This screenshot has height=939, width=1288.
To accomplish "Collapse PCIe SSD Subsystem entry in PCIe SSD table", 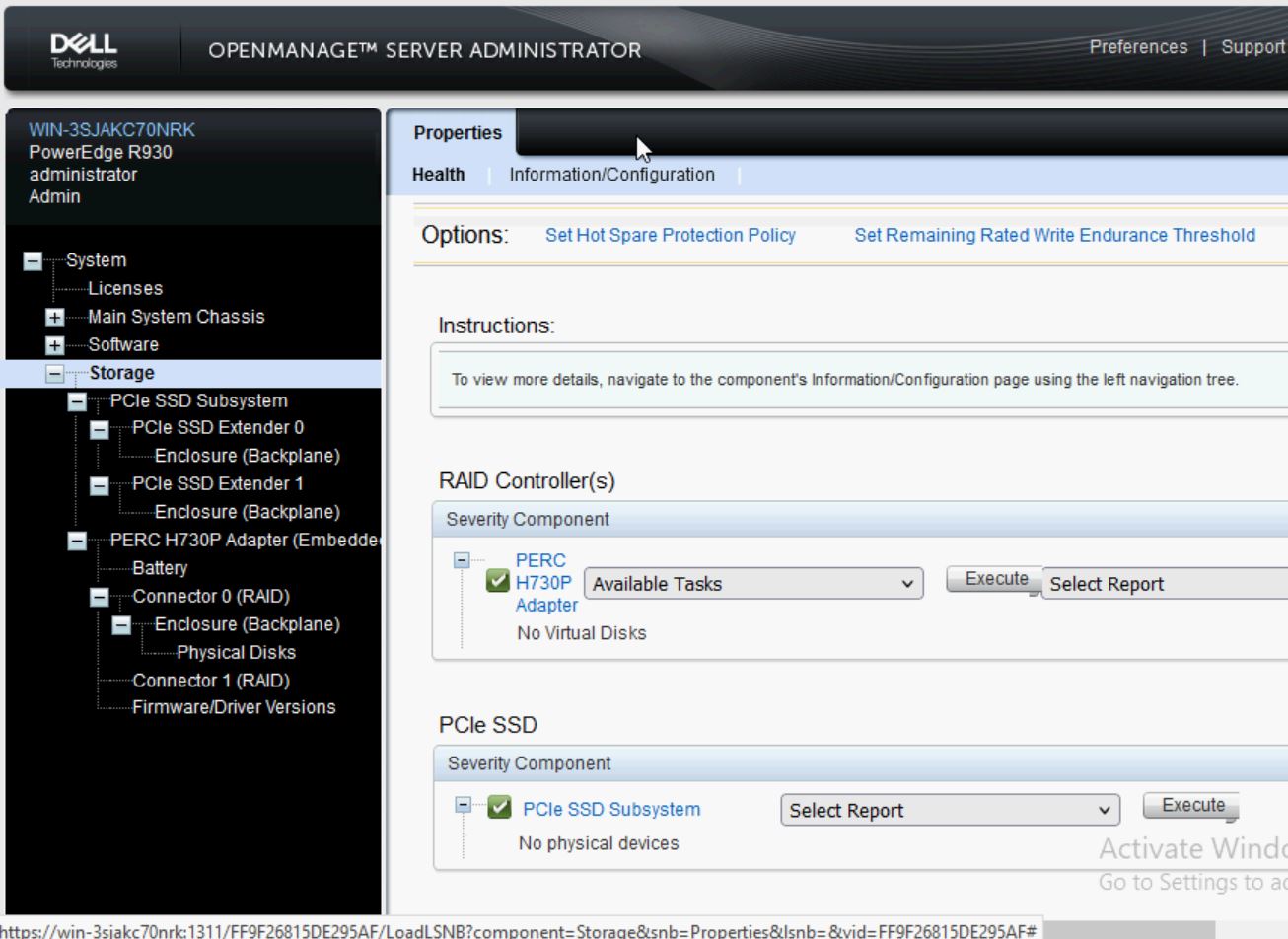I will click(463, 804).
